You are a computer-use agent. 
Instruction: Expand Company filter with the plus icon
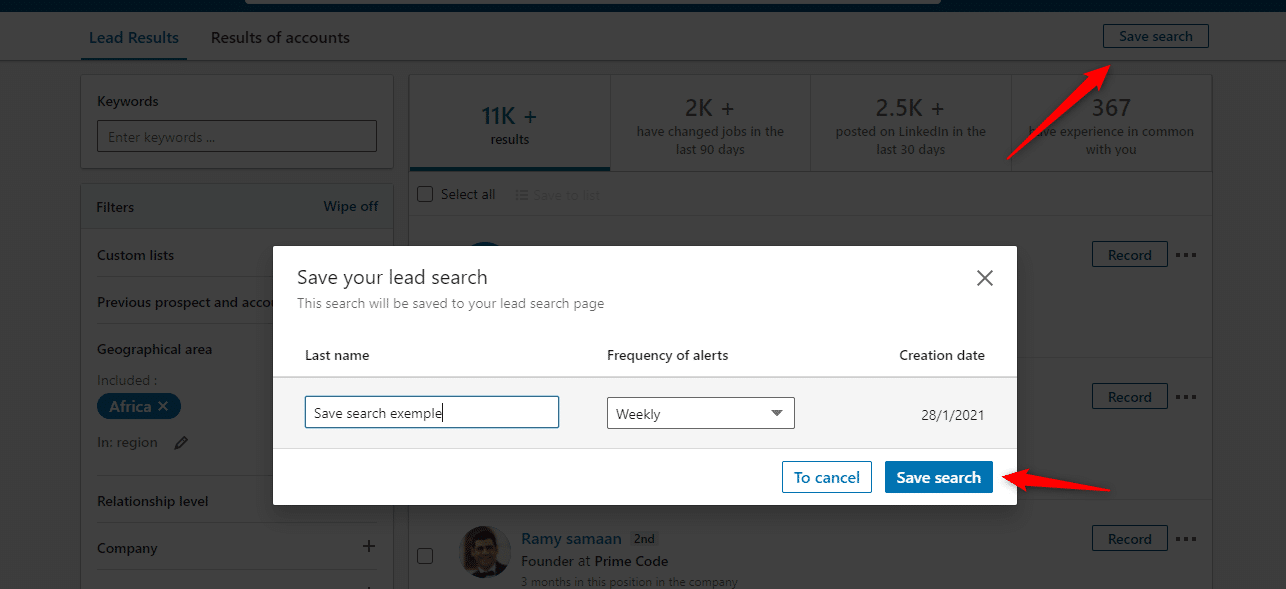[369, 547]
